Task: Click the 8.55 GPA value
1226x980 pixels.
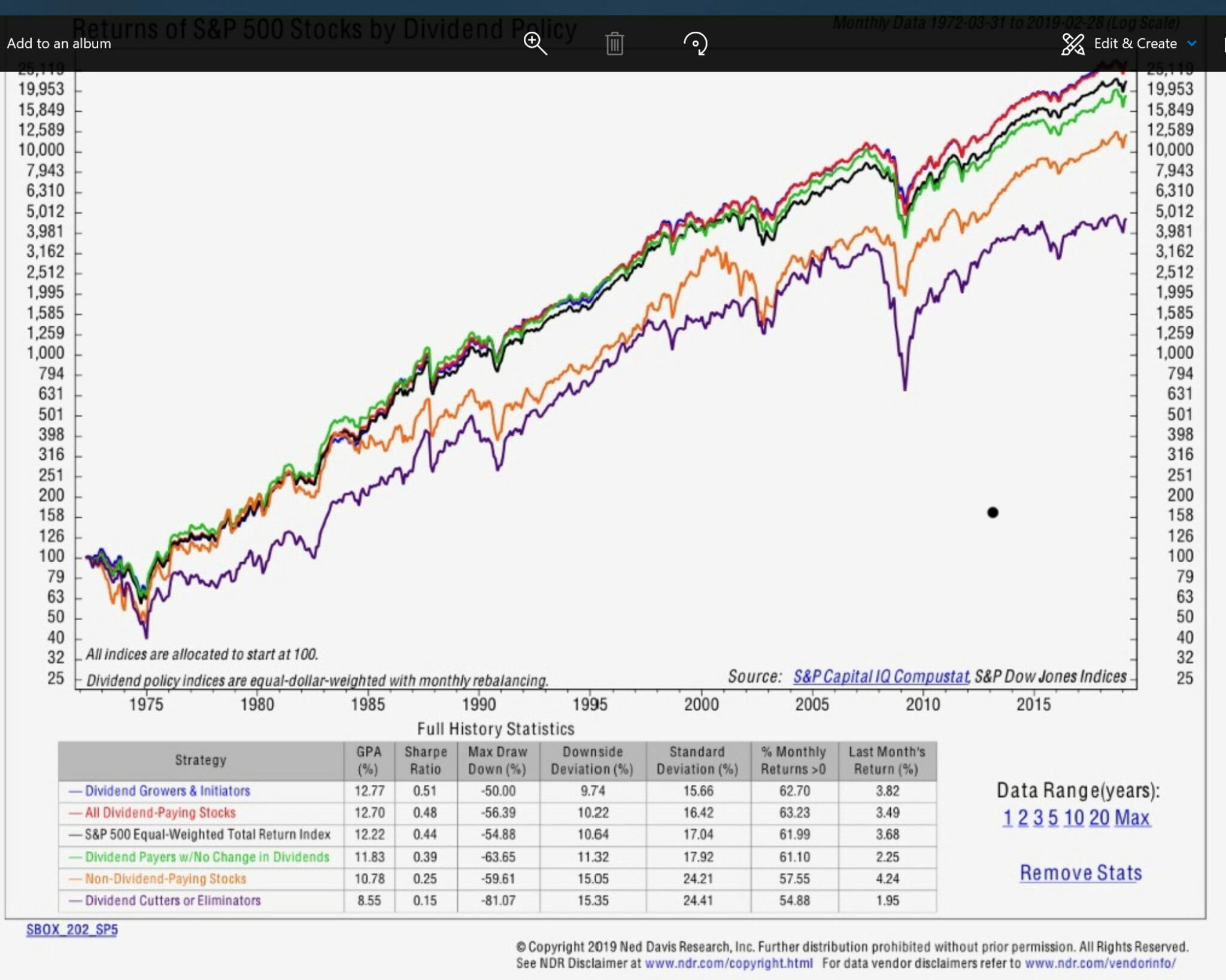Action: [369, 900]
